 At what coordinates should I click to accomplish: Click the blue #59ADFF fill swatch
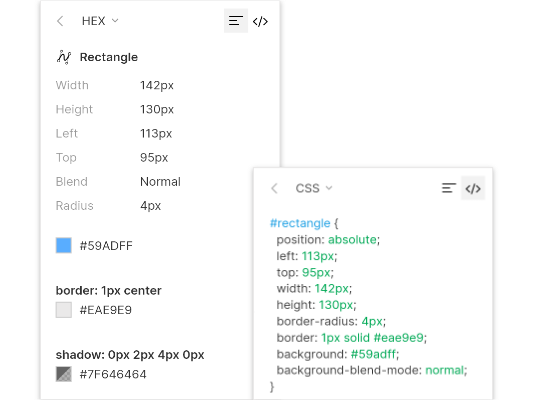(64, 245)
